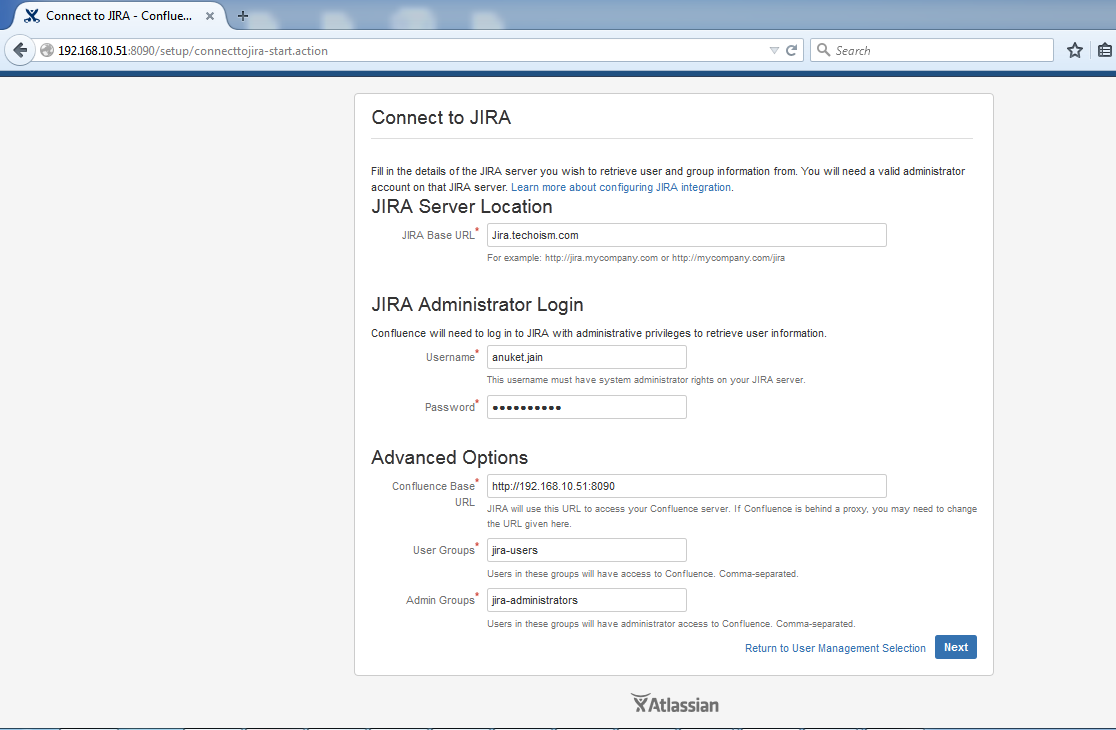Click the Username input field
The image size is (1116, 730).
[x=586, y=357]
